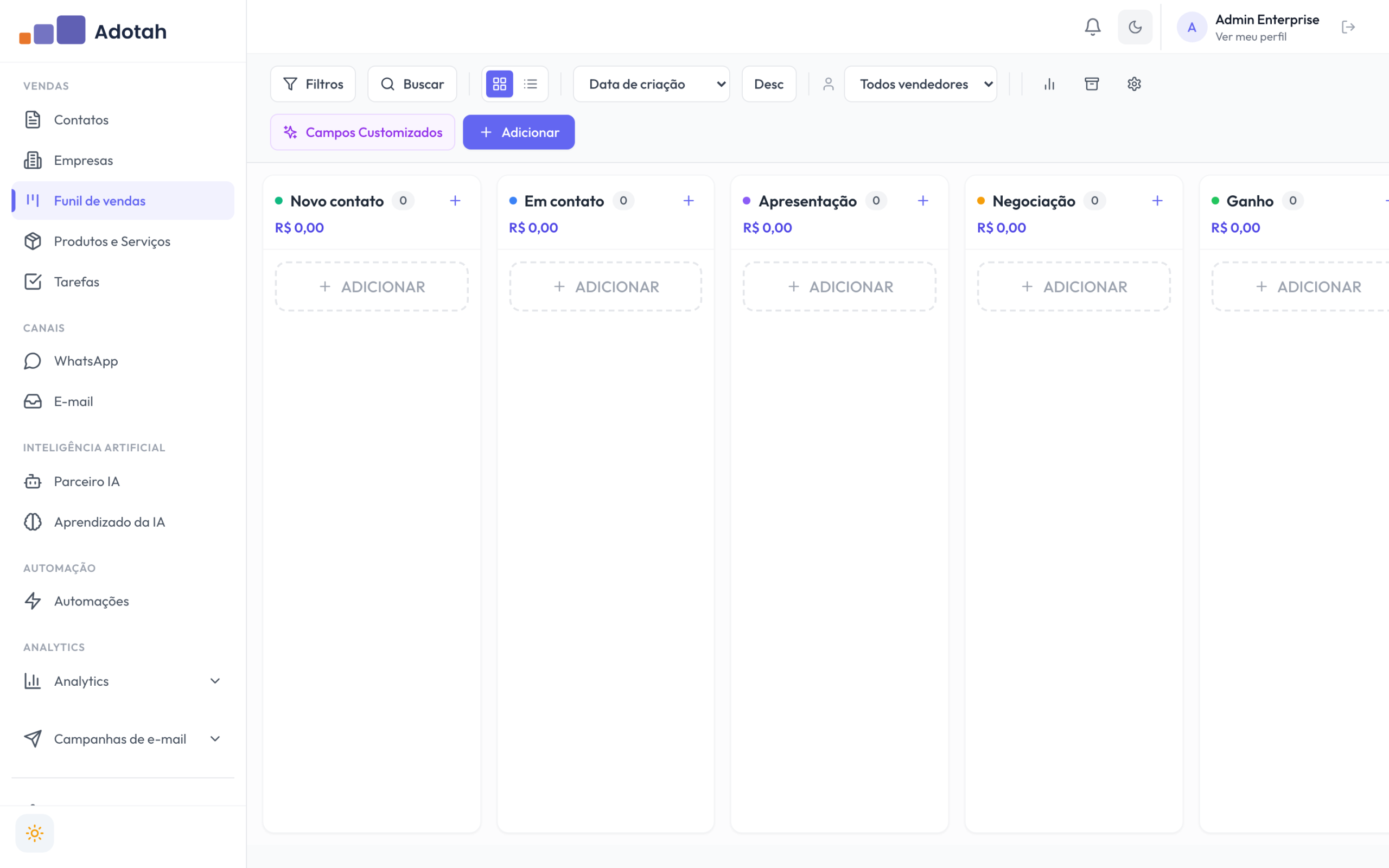Screen dimensions: 1389x868
Task: Click the green dot of Novo contato
Action: click(279, 201)
